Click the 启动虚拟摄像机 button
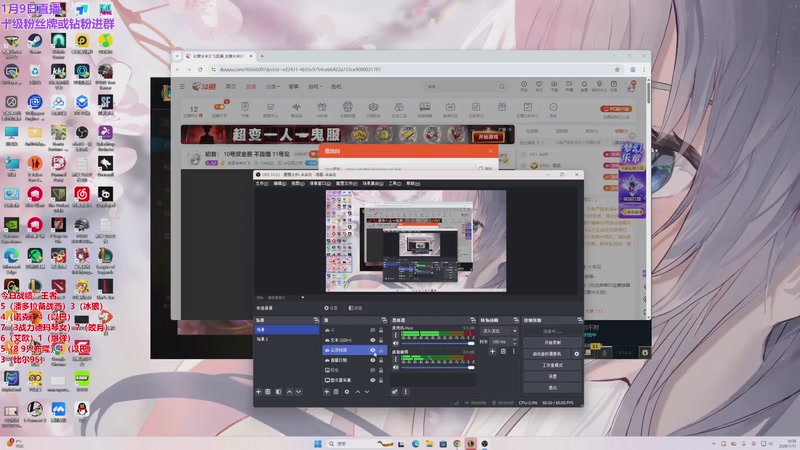The width and height of the screenshot is (800, 450). click(x=547, y=354)
